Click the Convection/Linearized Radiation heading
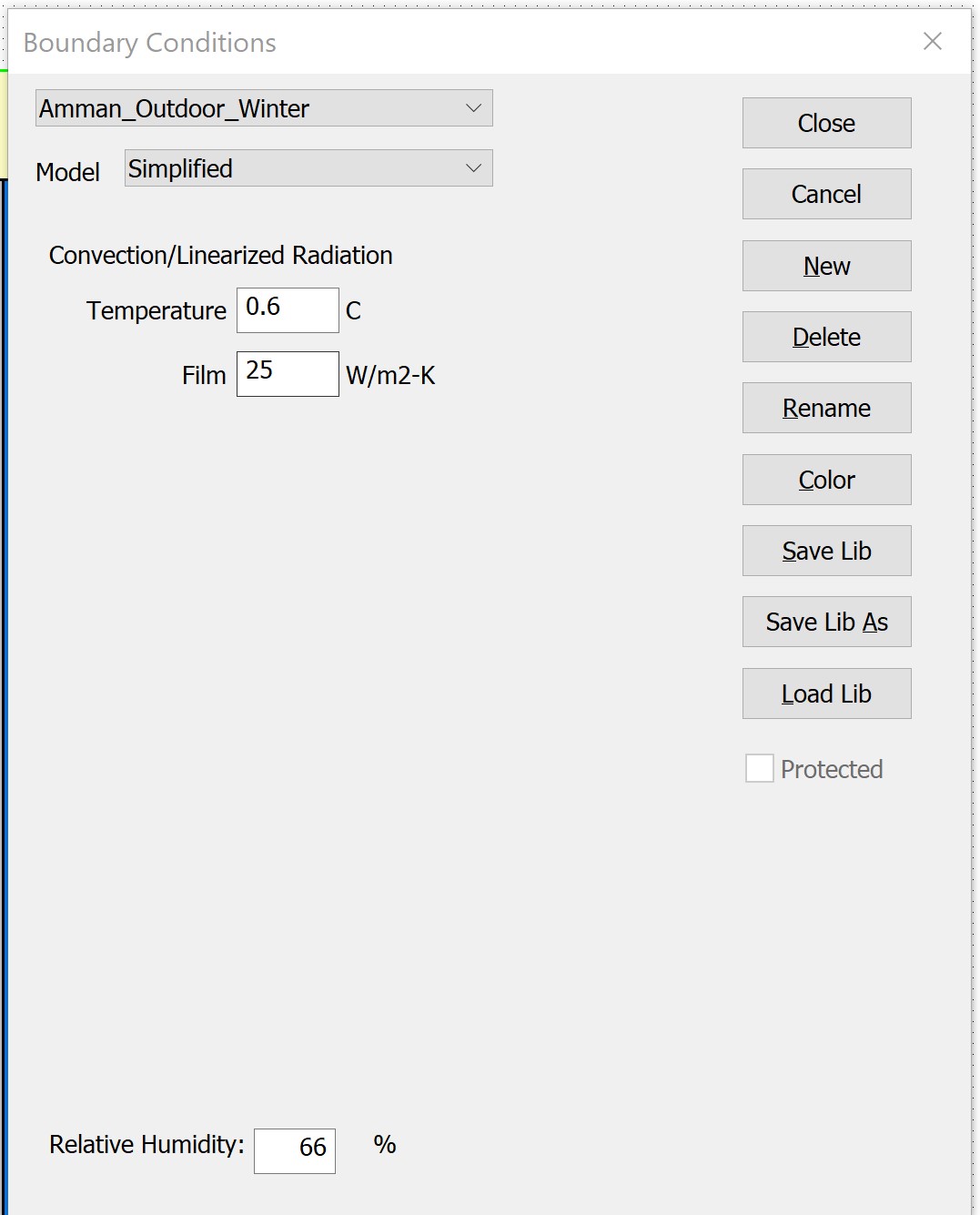Screen dimensions: 980x1215 [x=221, y=256]
